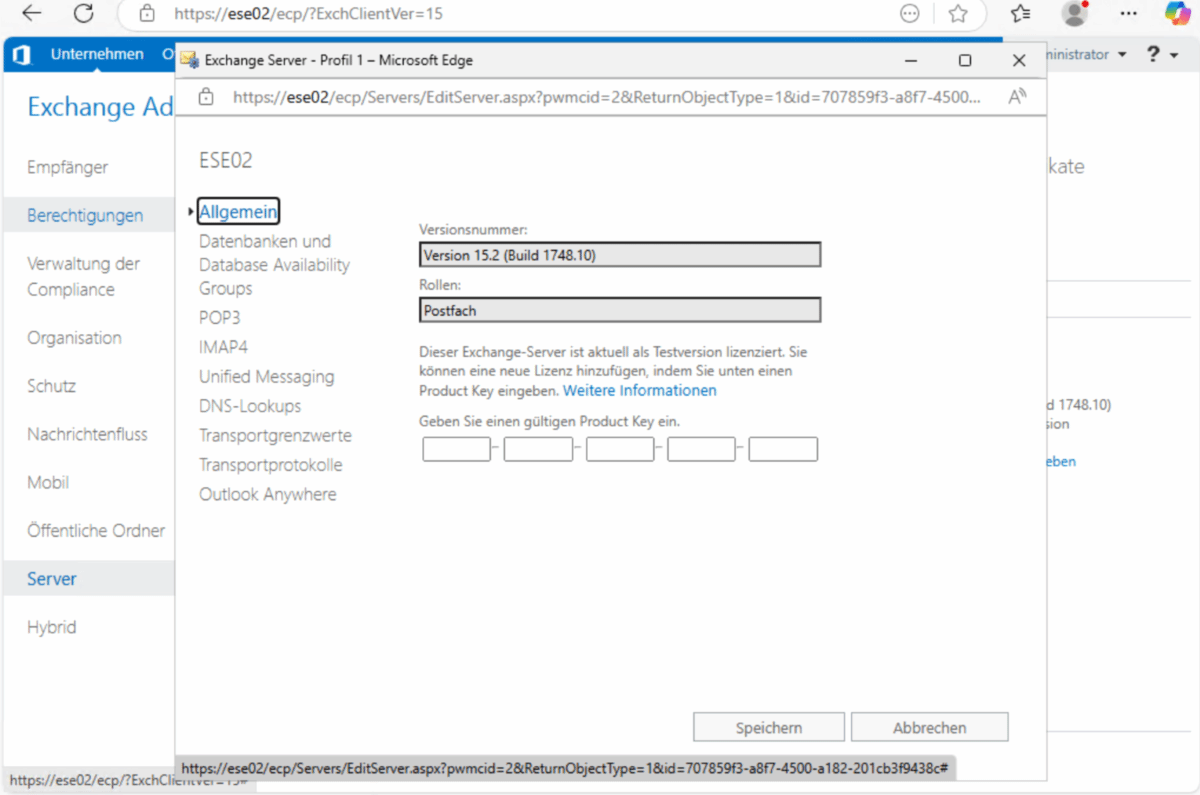Open the Outlook Anywhere section
Screen dimensions: 1200x795
click(x=267, y=494)
